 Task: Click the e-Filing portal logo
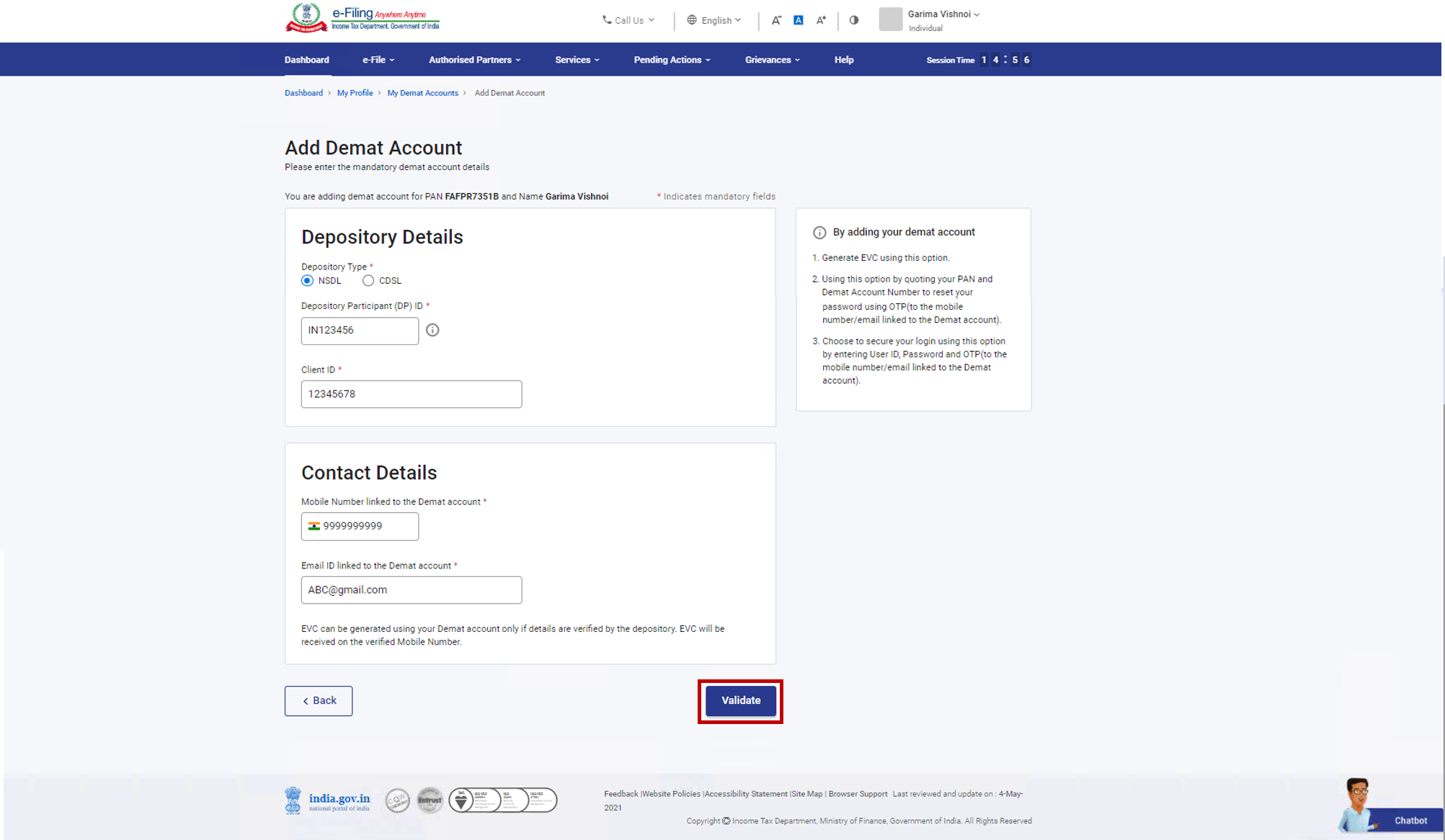pos(362,19)
